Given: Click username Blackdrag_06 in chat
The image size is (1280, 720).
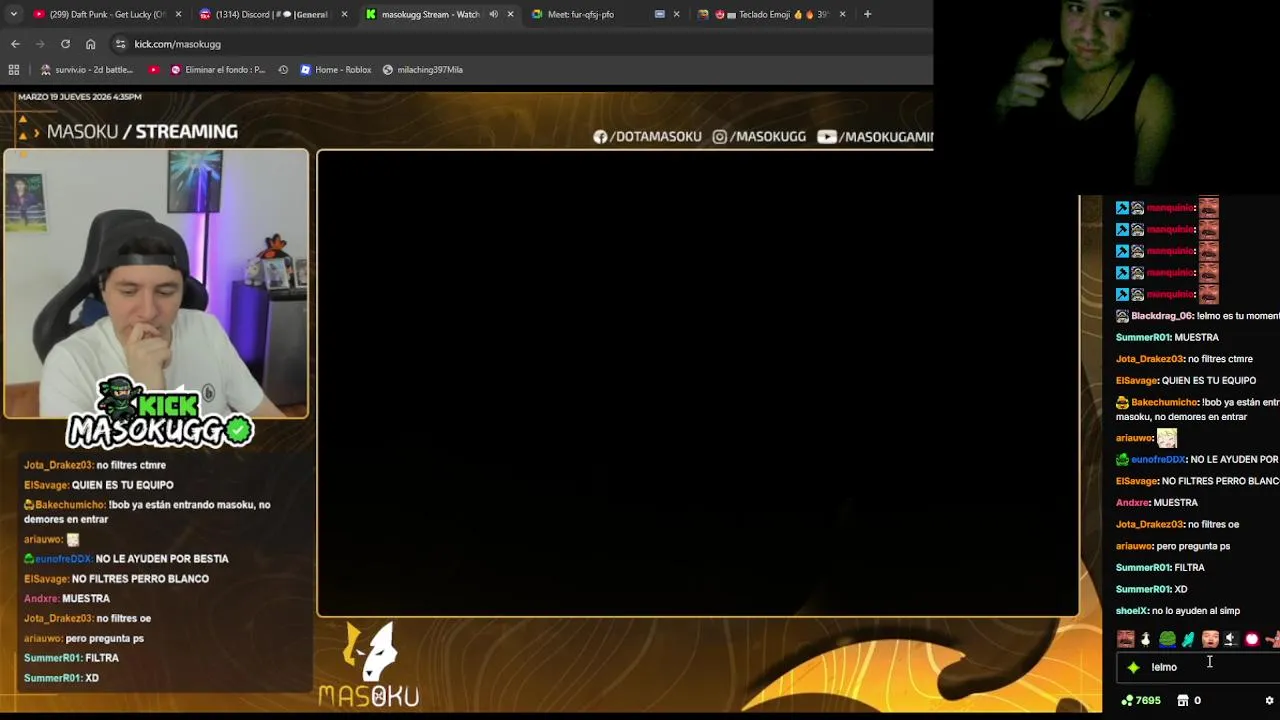Looking at the screenshot, I should click(1162, 316).
